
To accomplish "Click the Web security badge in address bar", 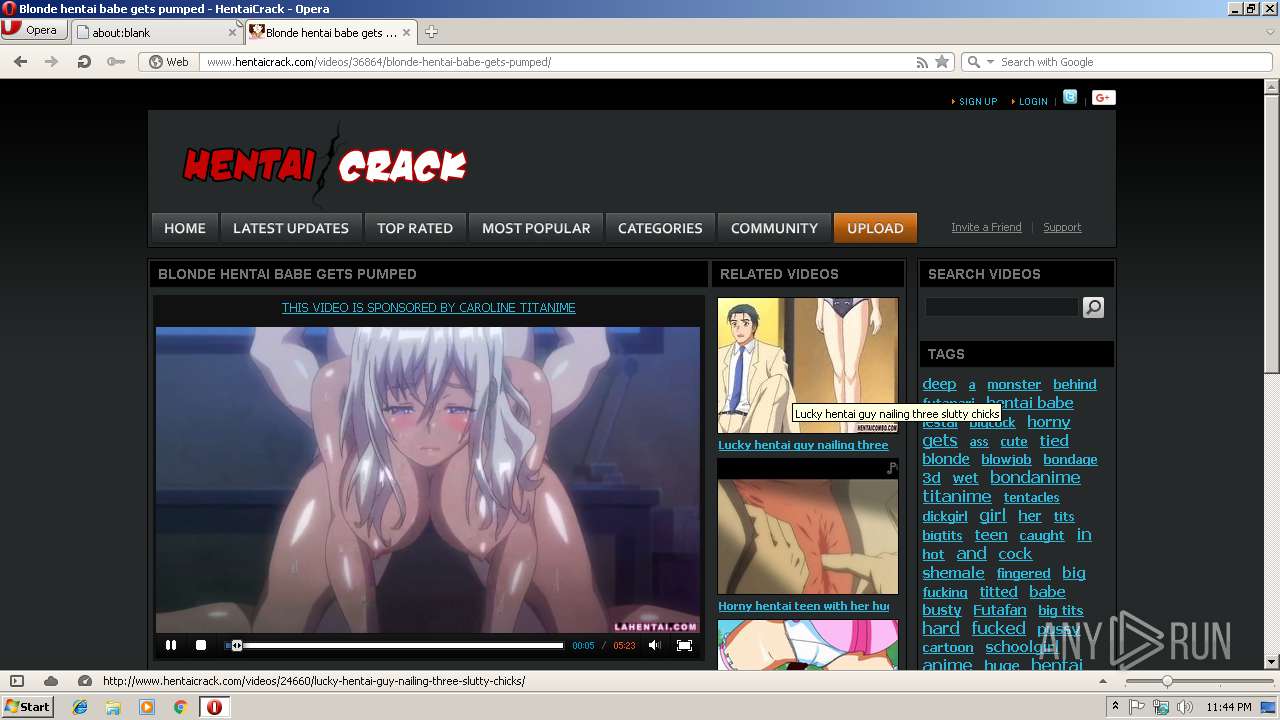I will (169, 62).
